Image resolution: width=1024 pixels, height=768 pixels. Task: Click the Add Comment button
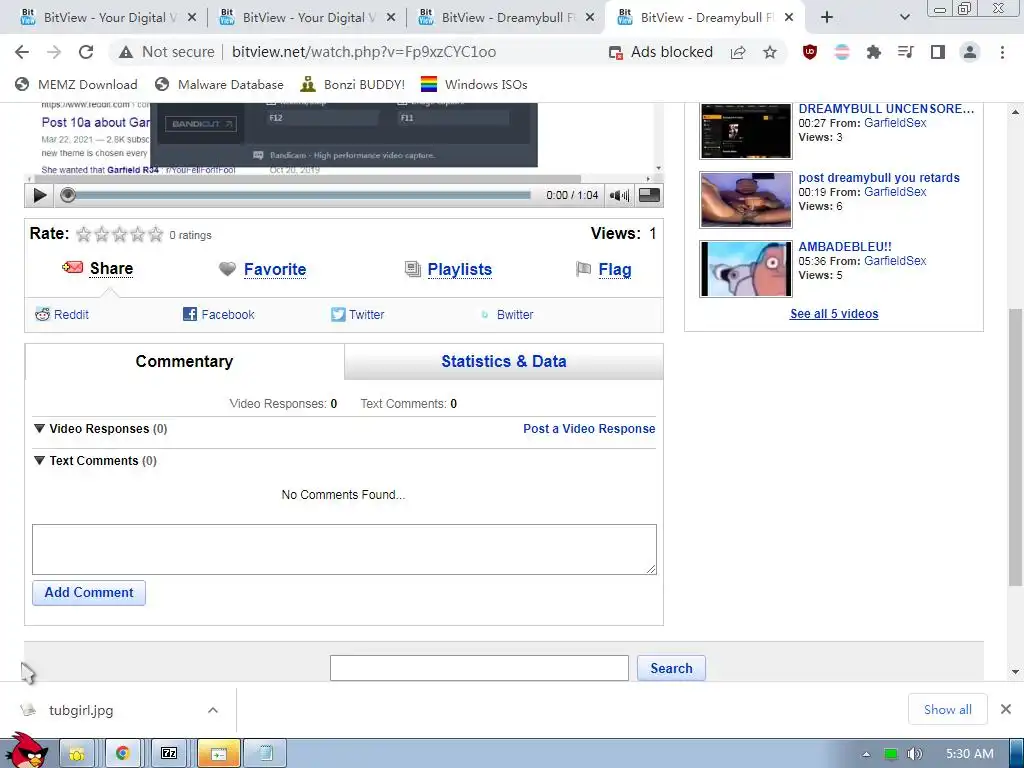(x=89, y=592)
